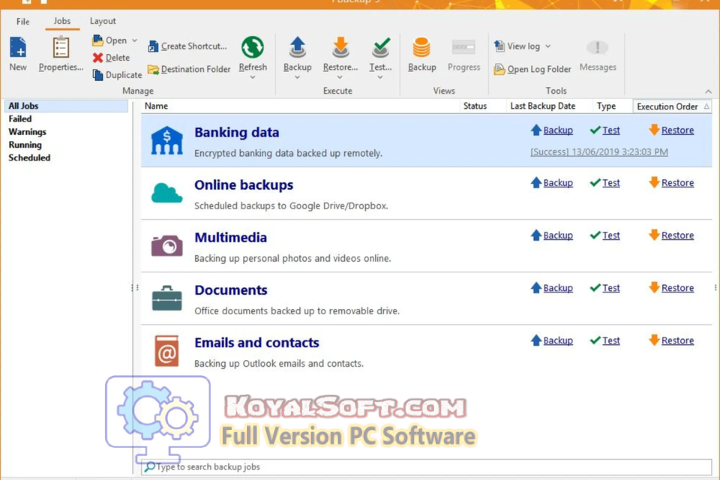Click the green Refresh icon

(x=253, y=47)
